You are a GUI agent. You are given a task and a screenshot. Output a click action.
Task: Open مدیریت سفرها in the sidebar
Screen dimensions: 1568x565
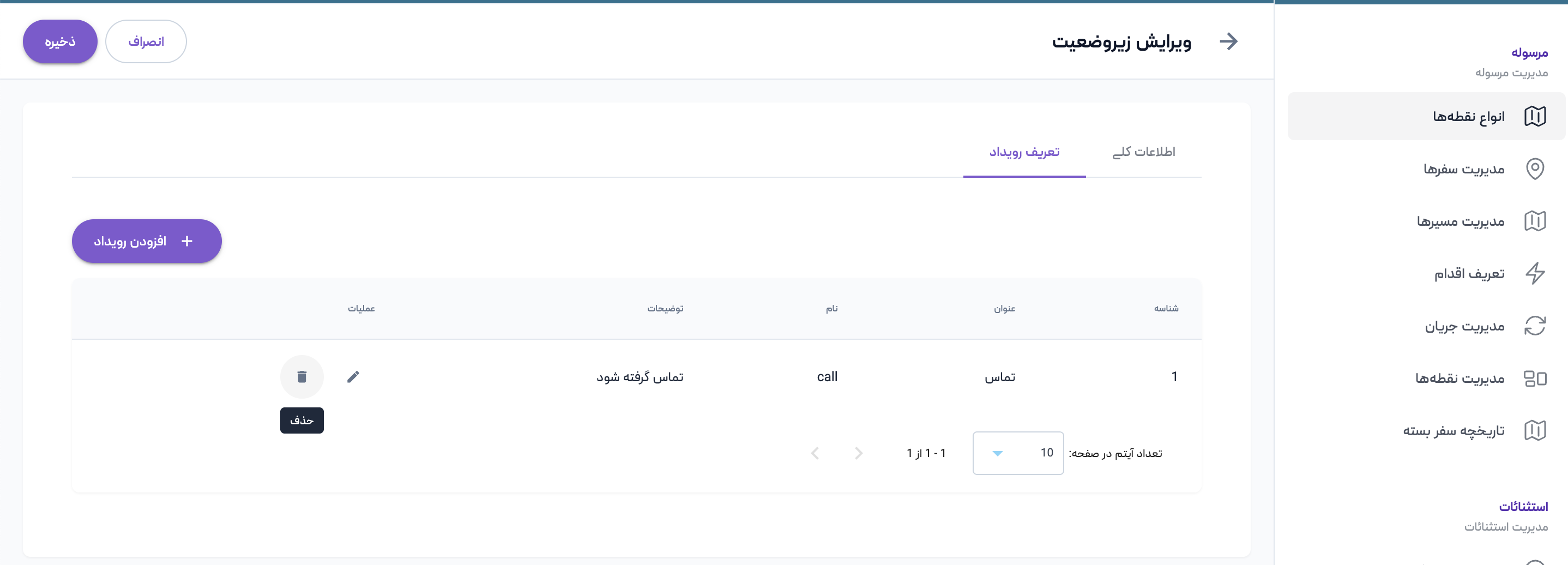tap(1463, 169)
